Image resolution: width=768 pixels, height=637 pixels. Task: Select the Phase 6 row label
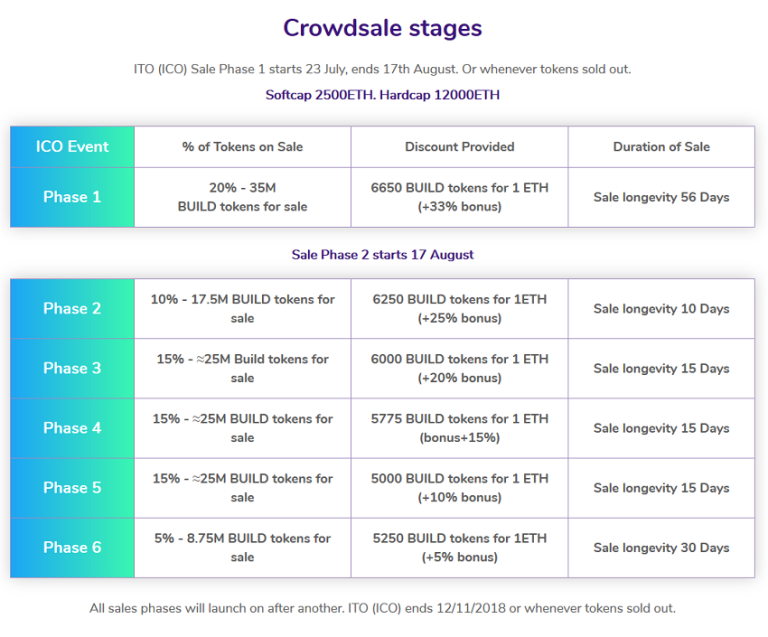click(72, 547)
